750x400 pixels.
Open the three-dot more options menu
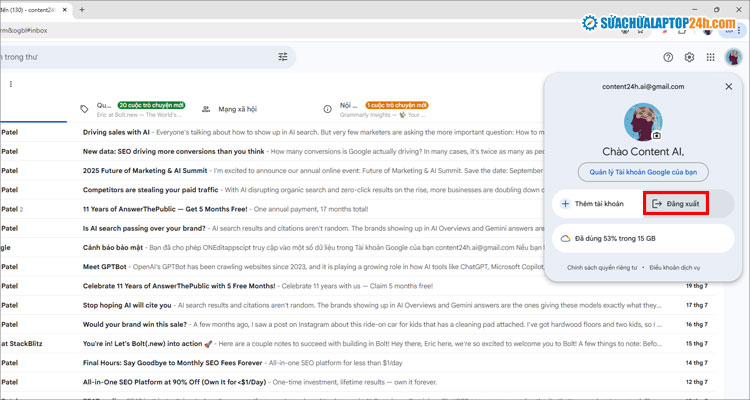point(11,84)
